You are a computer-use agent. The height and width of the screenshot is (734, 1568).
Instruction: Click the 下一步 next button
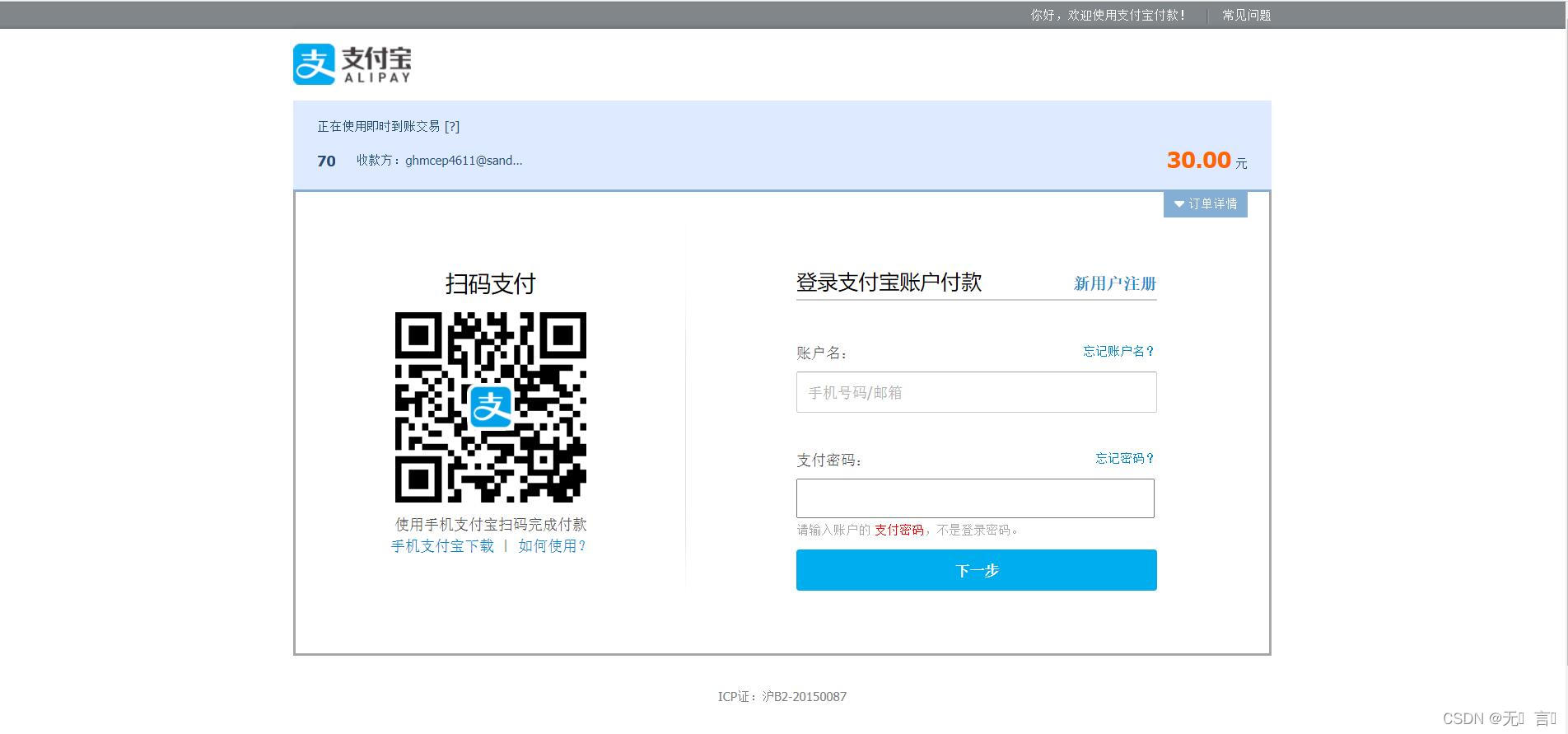(976, 570)
